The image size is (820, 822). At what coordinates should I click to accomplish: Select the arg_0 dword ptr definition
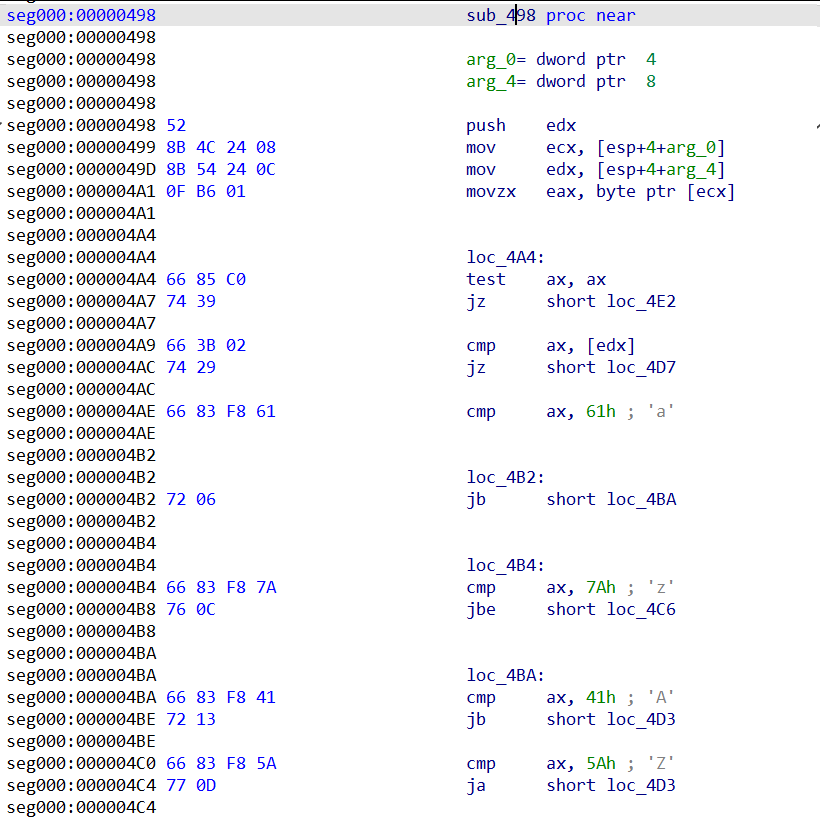pyautogui.click(x=561, y=59)
